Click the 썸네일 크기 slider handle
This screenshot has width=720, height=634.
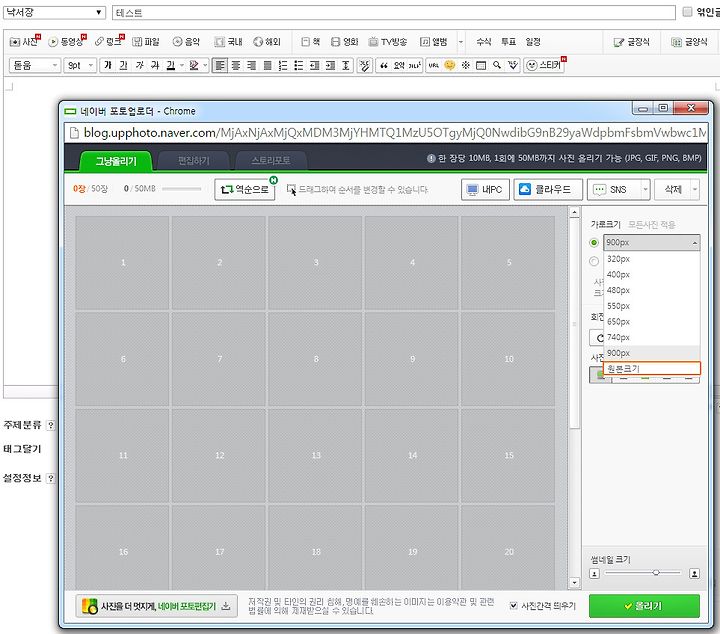point(656,572)
